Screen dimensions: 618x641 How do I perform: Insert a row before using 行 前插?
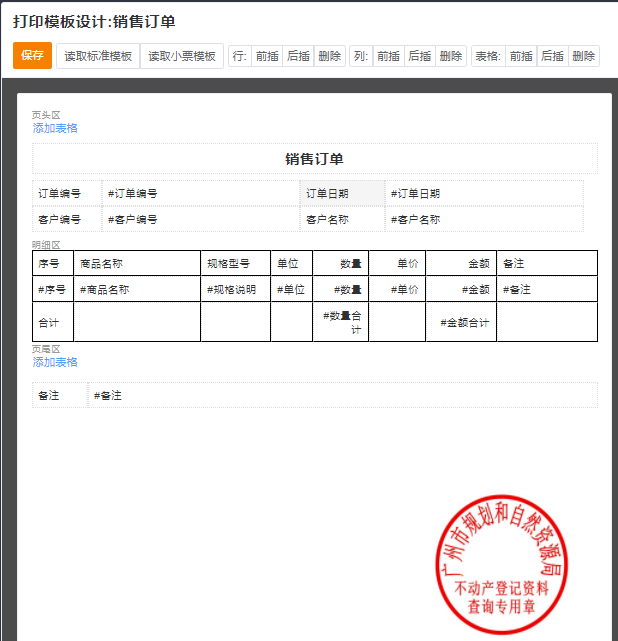click(267, 56)
